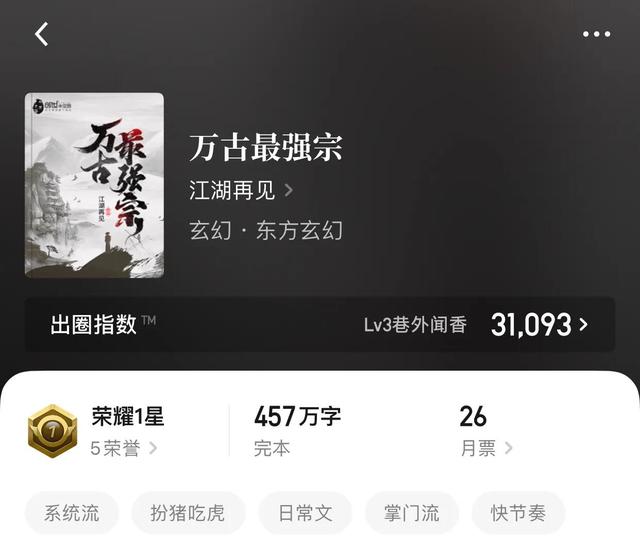Open the 月票 monthly tickets chevron

[x=509, y=448]
